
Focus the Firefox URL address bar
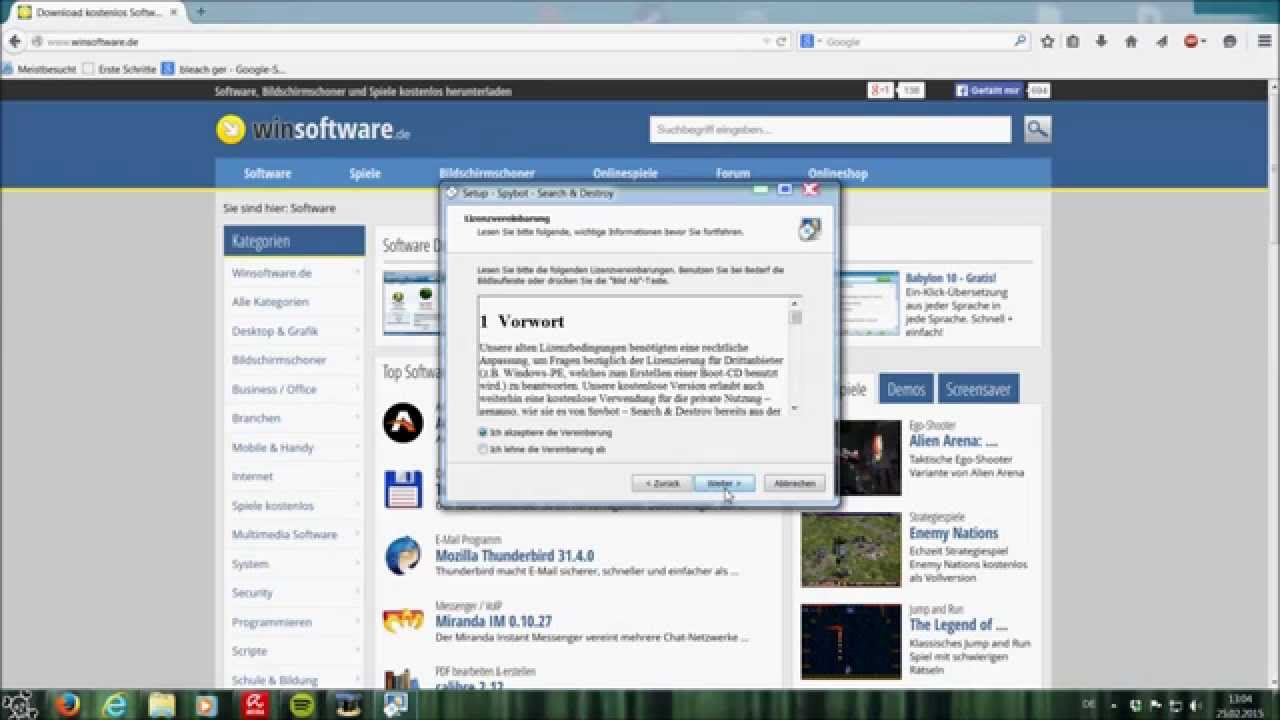[408, 42]
